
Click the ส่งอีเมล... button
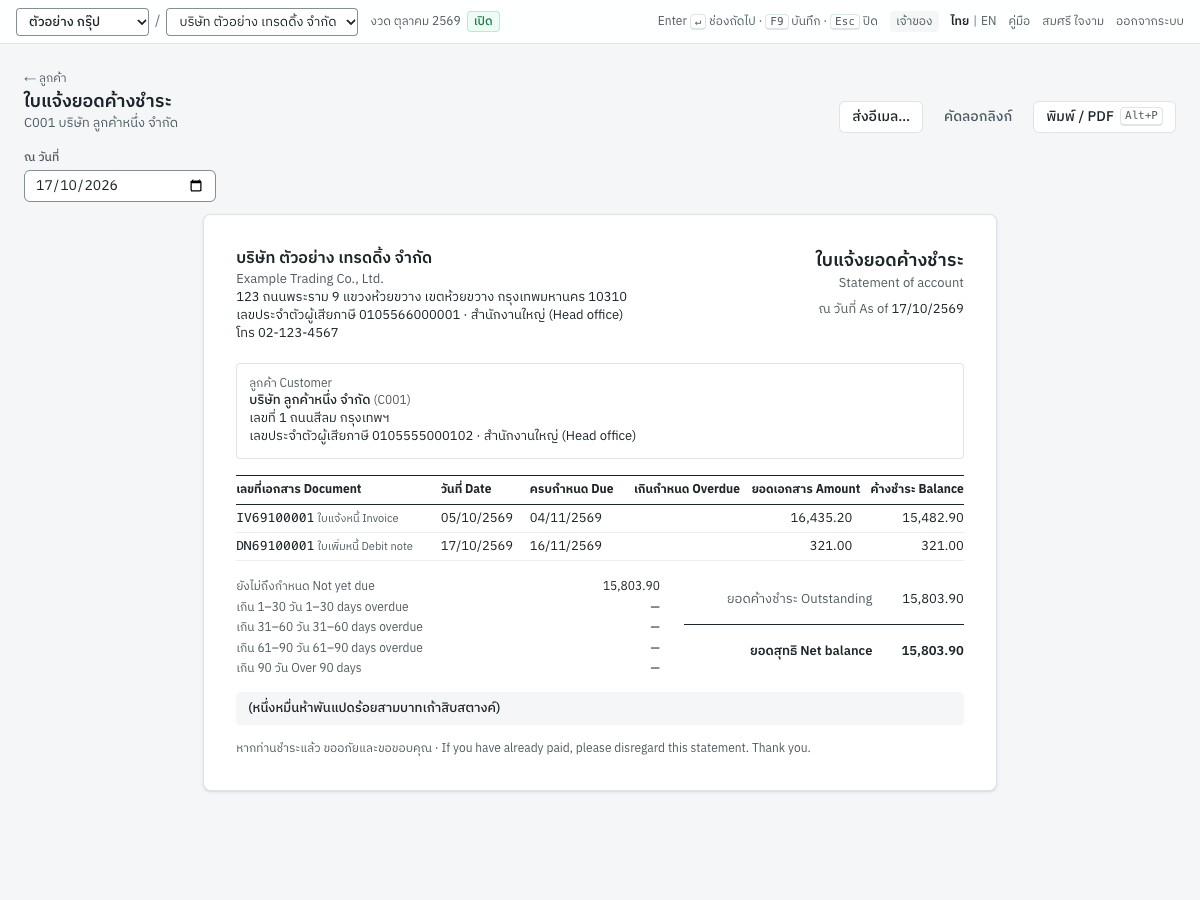[x=881, y=117]
